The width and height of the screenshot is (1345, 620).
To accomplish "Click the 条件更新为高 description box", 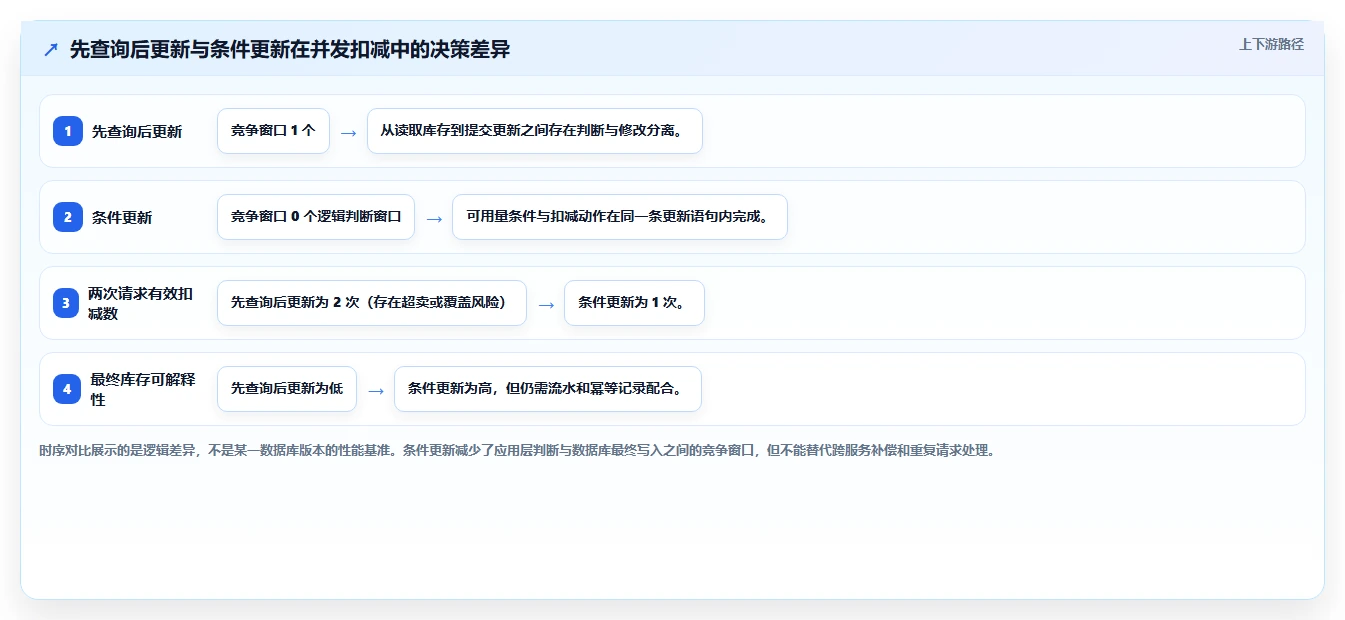I will (x=548, y=389).
